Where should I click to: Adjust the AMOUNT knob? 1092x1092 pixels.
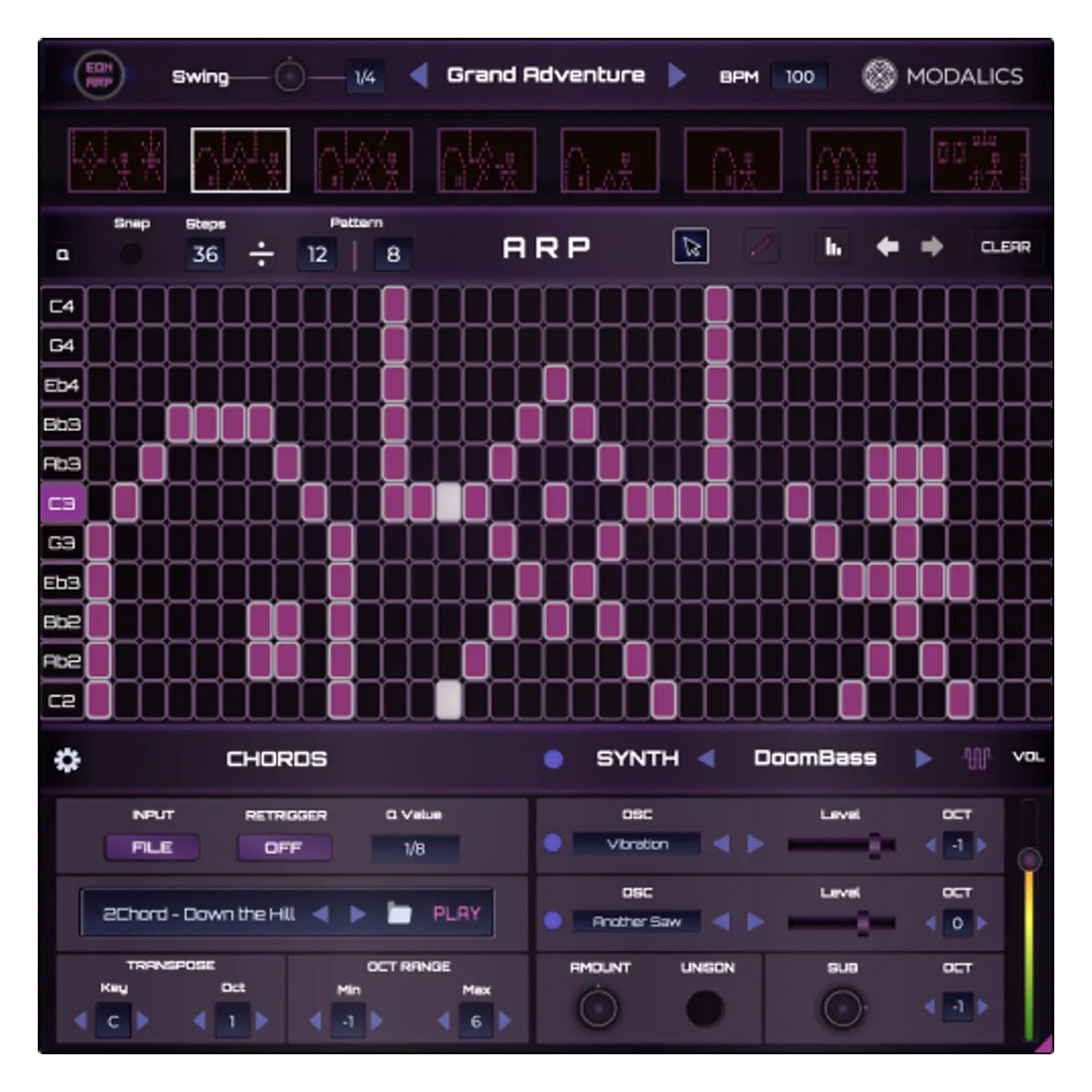point(599,1008)
